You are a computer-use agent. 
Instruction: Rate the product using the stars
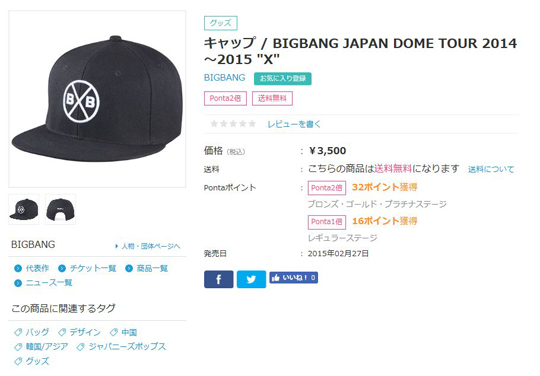tap(233, 124)
